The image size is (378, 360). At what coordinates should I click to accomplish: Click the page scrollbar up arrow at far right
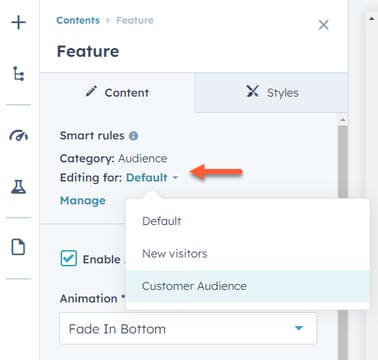click(x=372, y=19)
